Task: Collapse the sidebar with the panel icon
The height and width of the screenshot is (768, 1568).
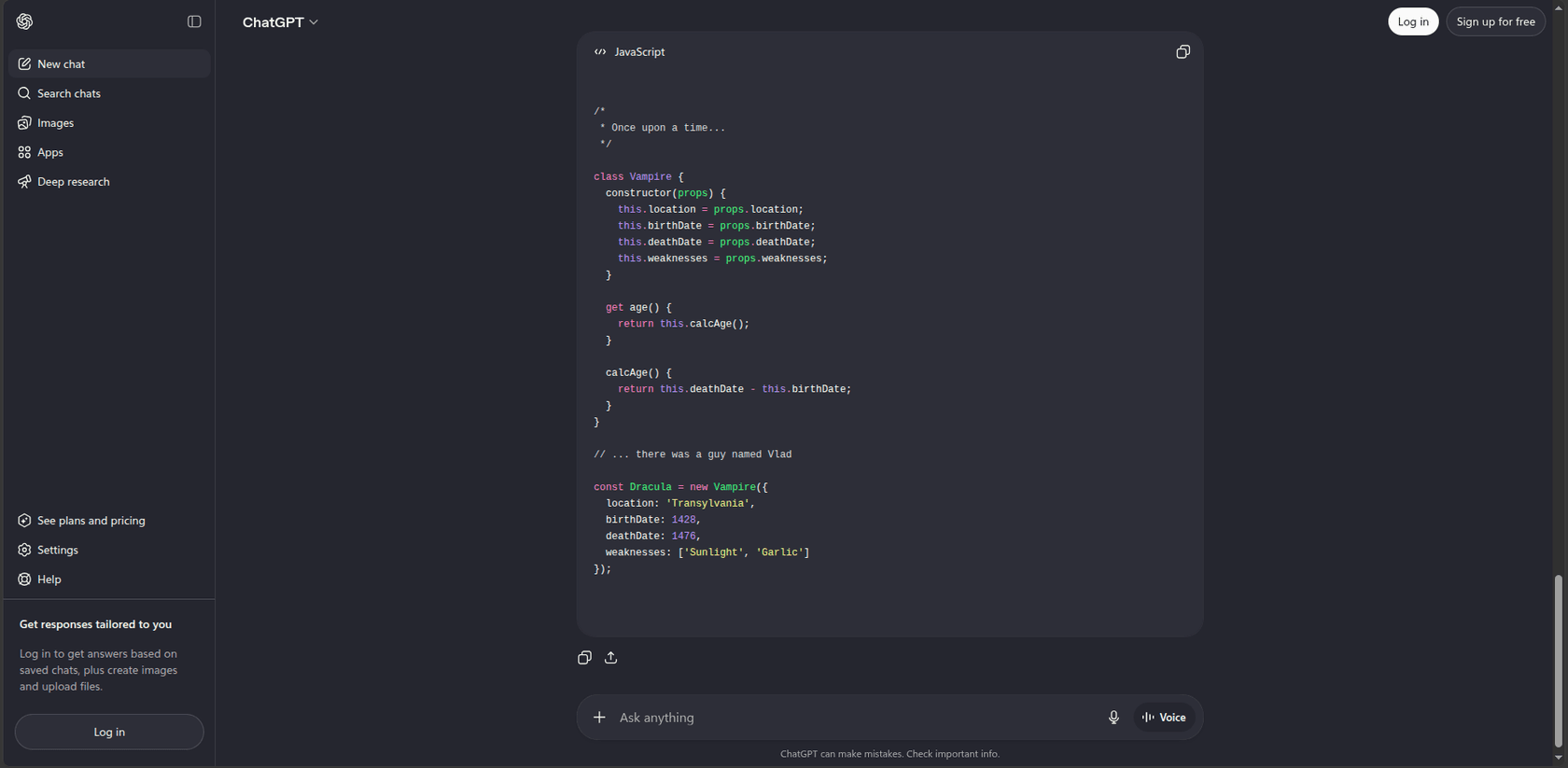Action: point(194,21)
